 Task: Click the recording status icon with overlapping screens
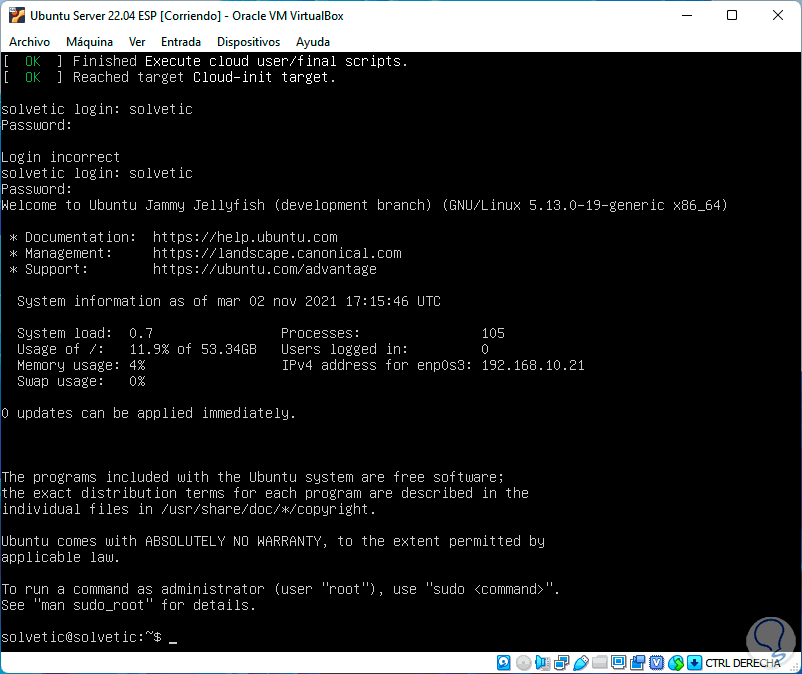(638, 663)
